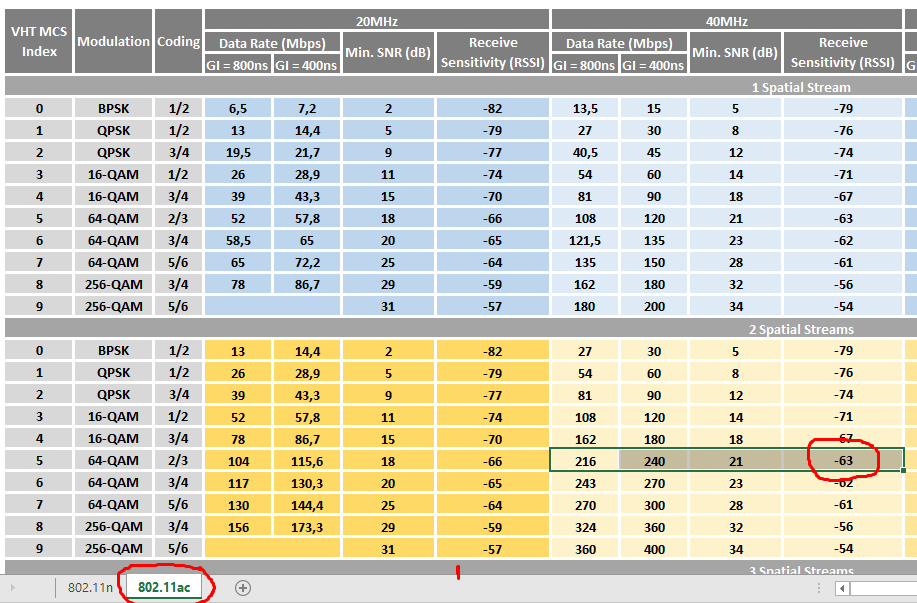Select the cell with value 117
The image size is (917, 603).
237,483
